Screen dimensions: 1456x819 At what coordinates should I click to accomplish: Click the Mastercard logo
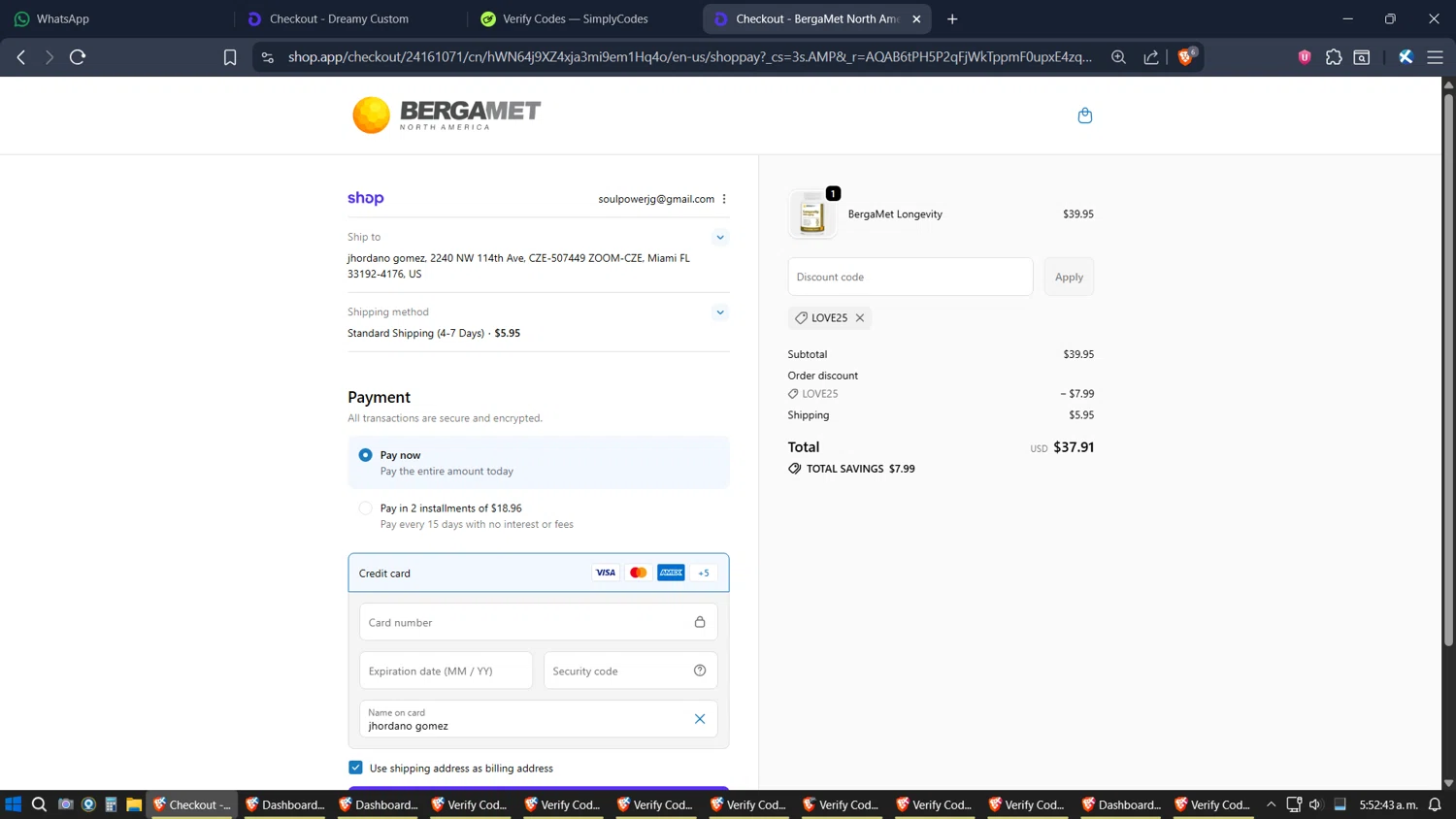click(x=639, y=573)
